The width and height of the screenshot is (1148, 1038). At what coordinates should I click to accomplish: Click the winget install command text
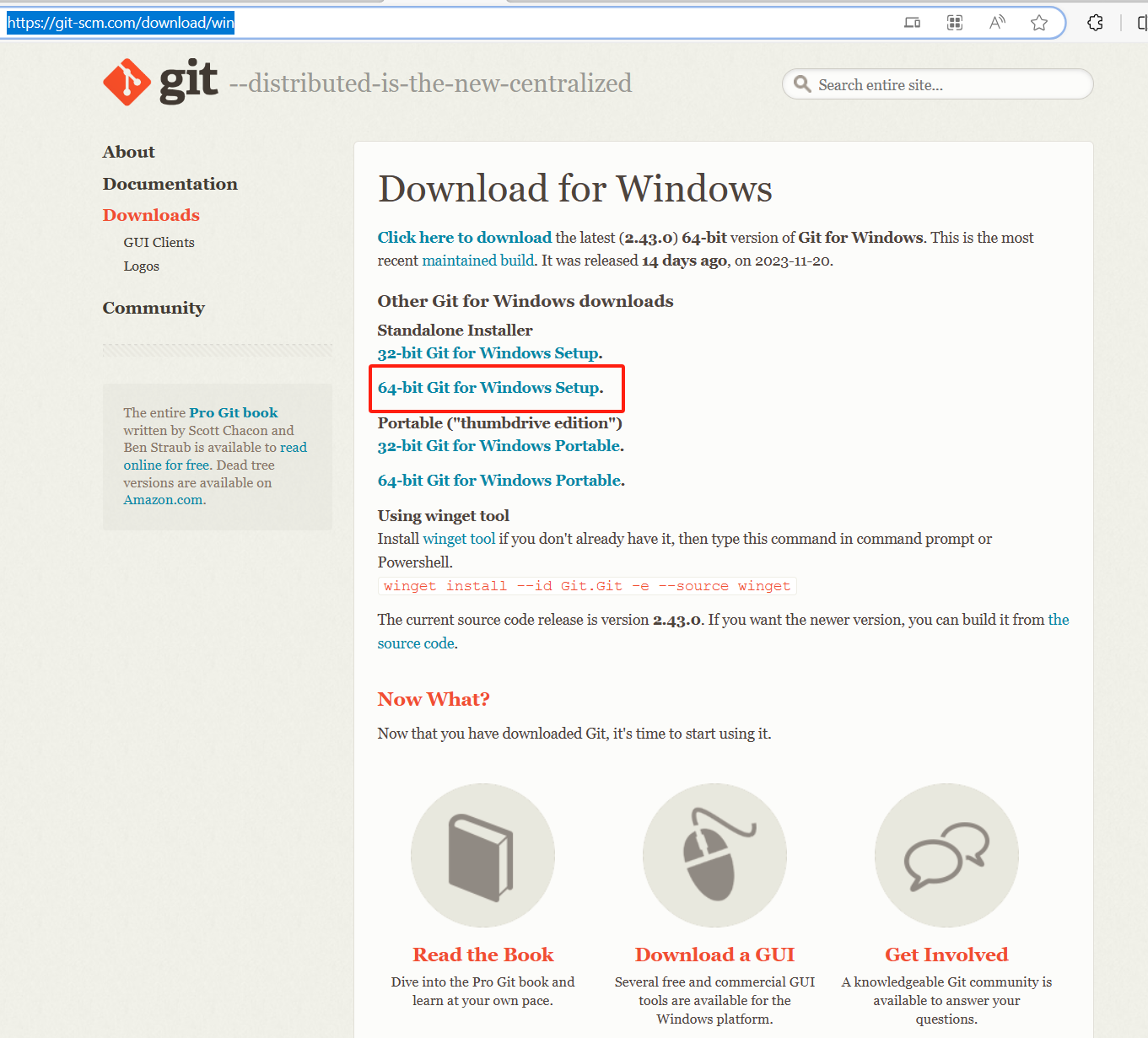coord(587,586)
